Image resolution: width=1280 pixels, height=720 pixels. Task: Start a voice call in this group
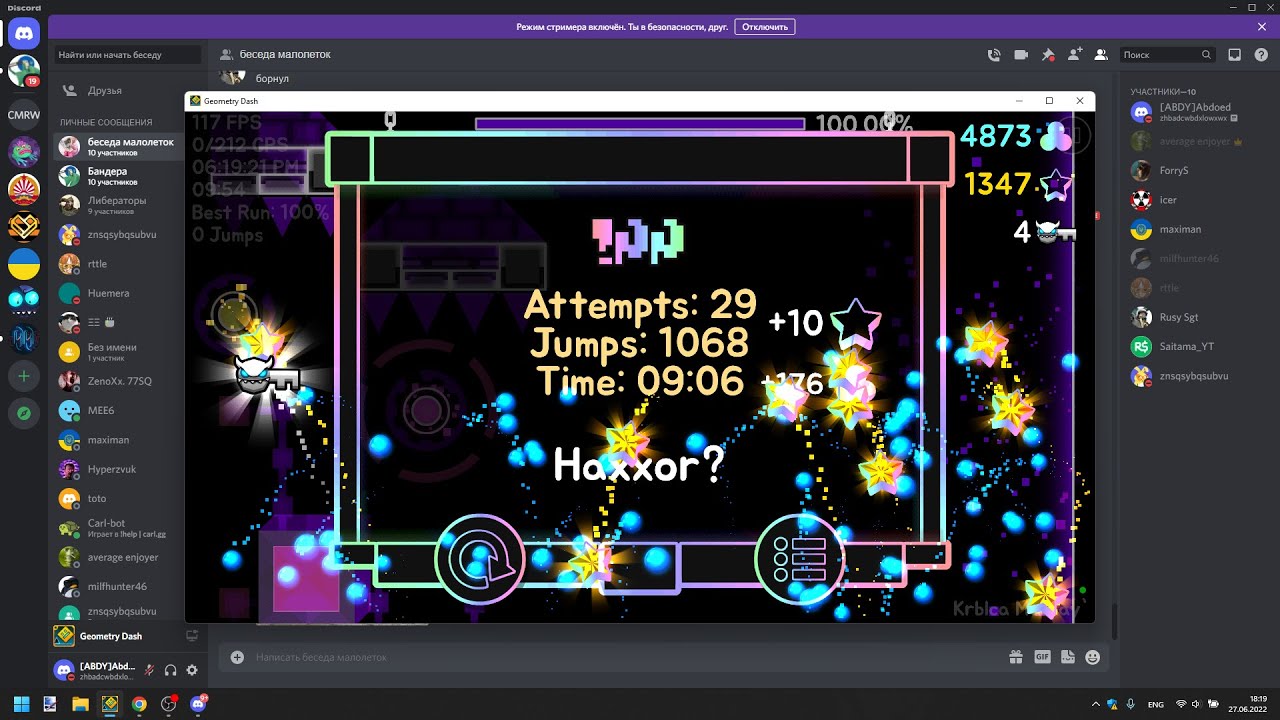tap(994, 55)
